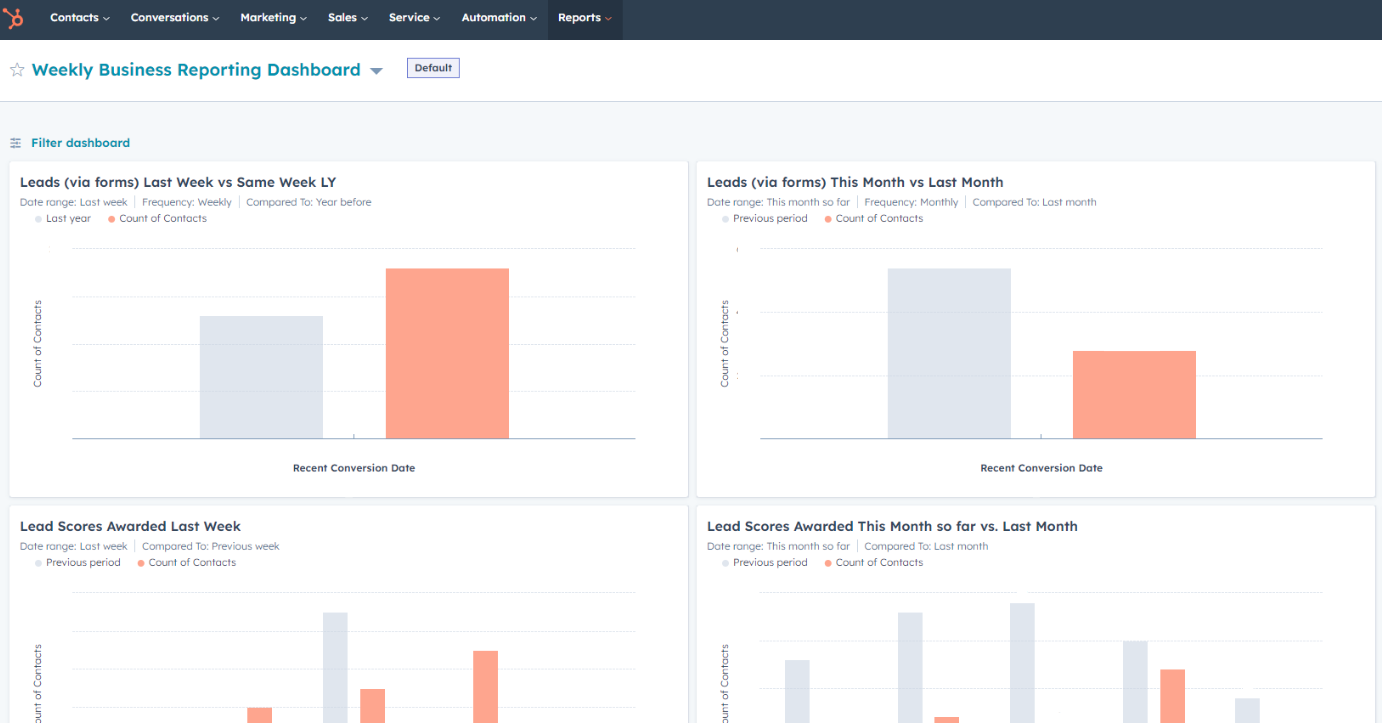Click the gray bar in This Month vs Last Month chart
The width and height of the screenshot is (1382, 723).
point(949,353)
